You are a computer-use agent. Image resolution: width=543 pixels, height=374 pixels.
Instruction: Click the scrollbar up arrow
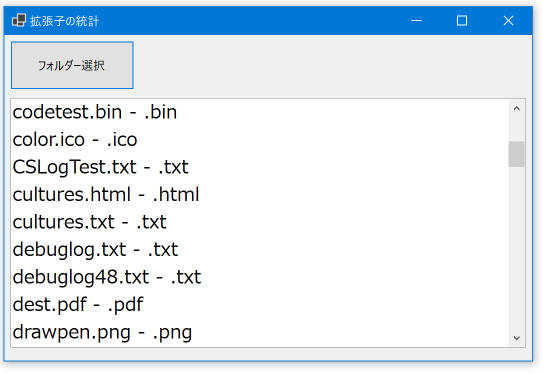coord(517,109)
